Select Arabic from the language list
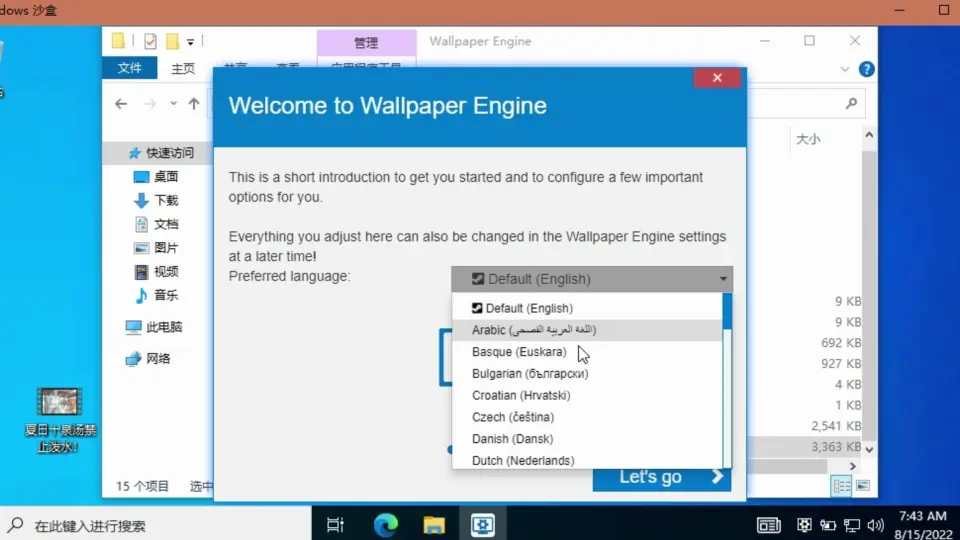This screenshot has height=540, width=960. [x=587, y=330]
